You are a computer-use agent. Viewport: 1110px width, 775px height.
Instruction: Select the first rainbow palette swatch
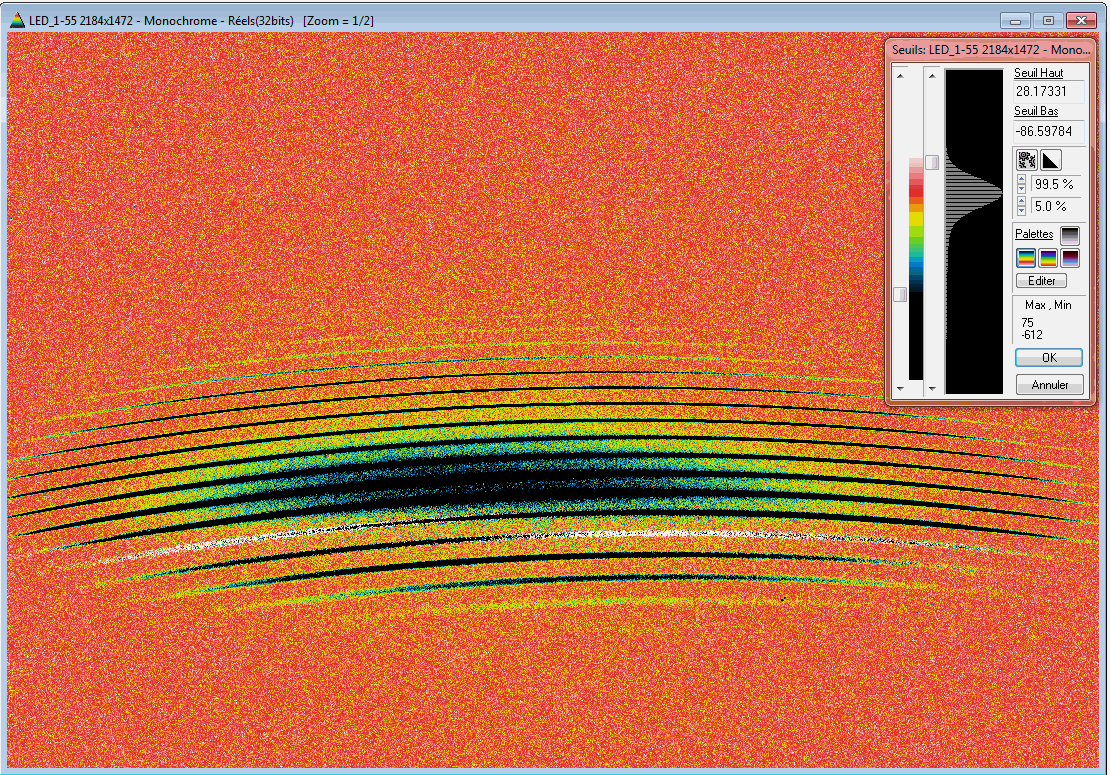(x=1026, y=258)
